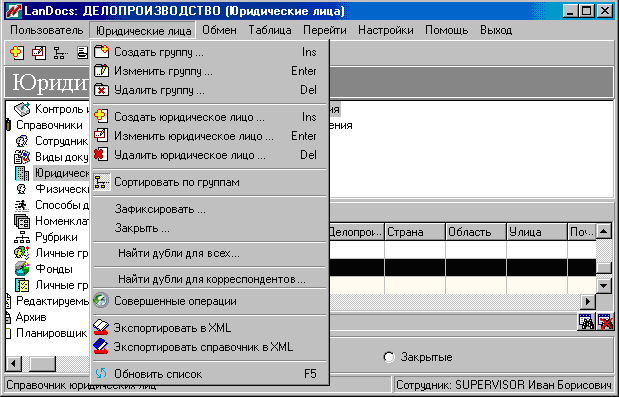The image size is (619, 397).
Task: Select 'Найти дубли для корреспондентов...'
Action: point(210,279)
